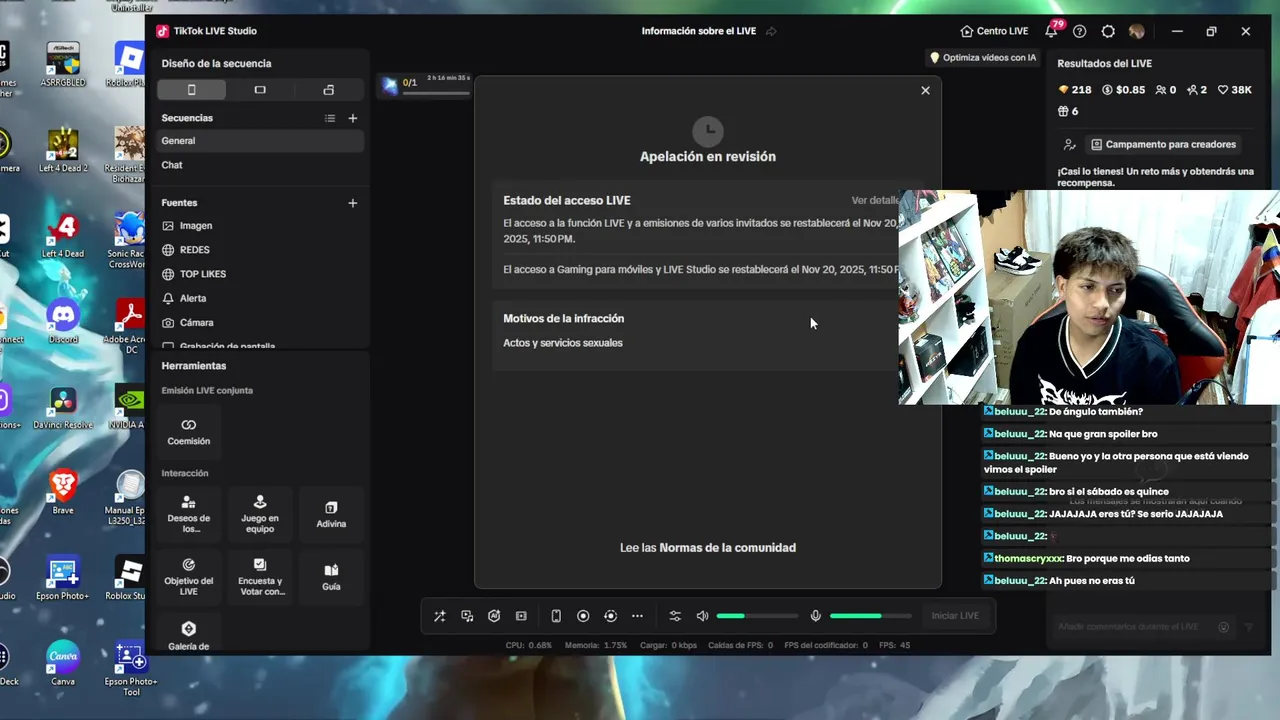Select the dual-screen layout tab
Viewport: 1280px width, 720px height.
pos(328,90)
